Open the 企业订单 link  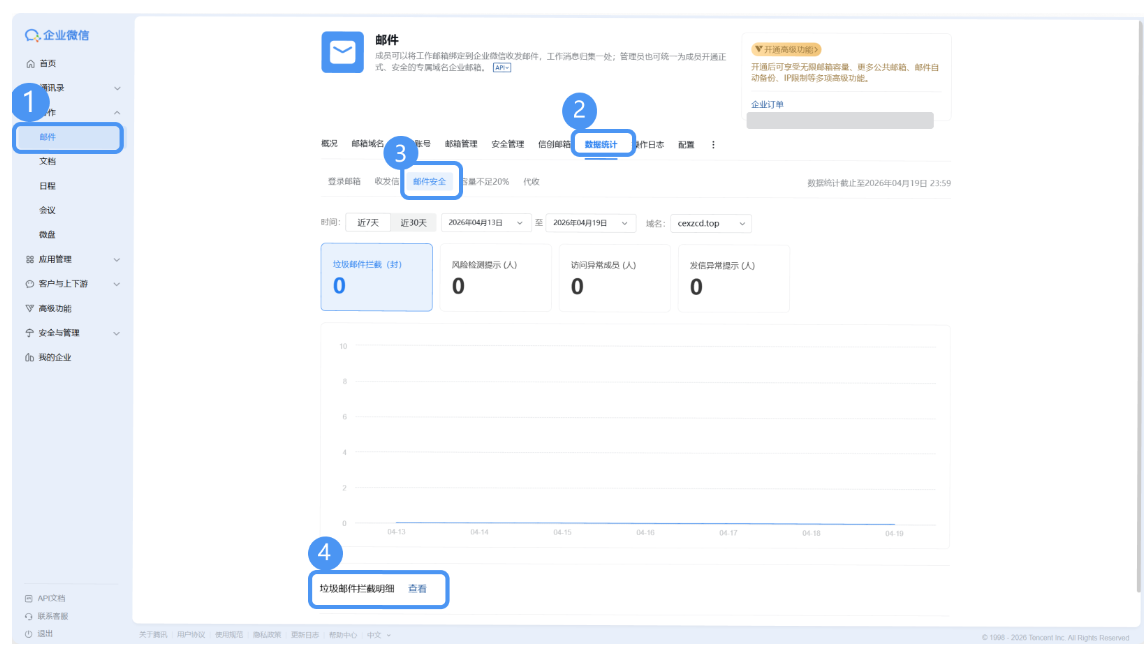(x=768, y=105)
